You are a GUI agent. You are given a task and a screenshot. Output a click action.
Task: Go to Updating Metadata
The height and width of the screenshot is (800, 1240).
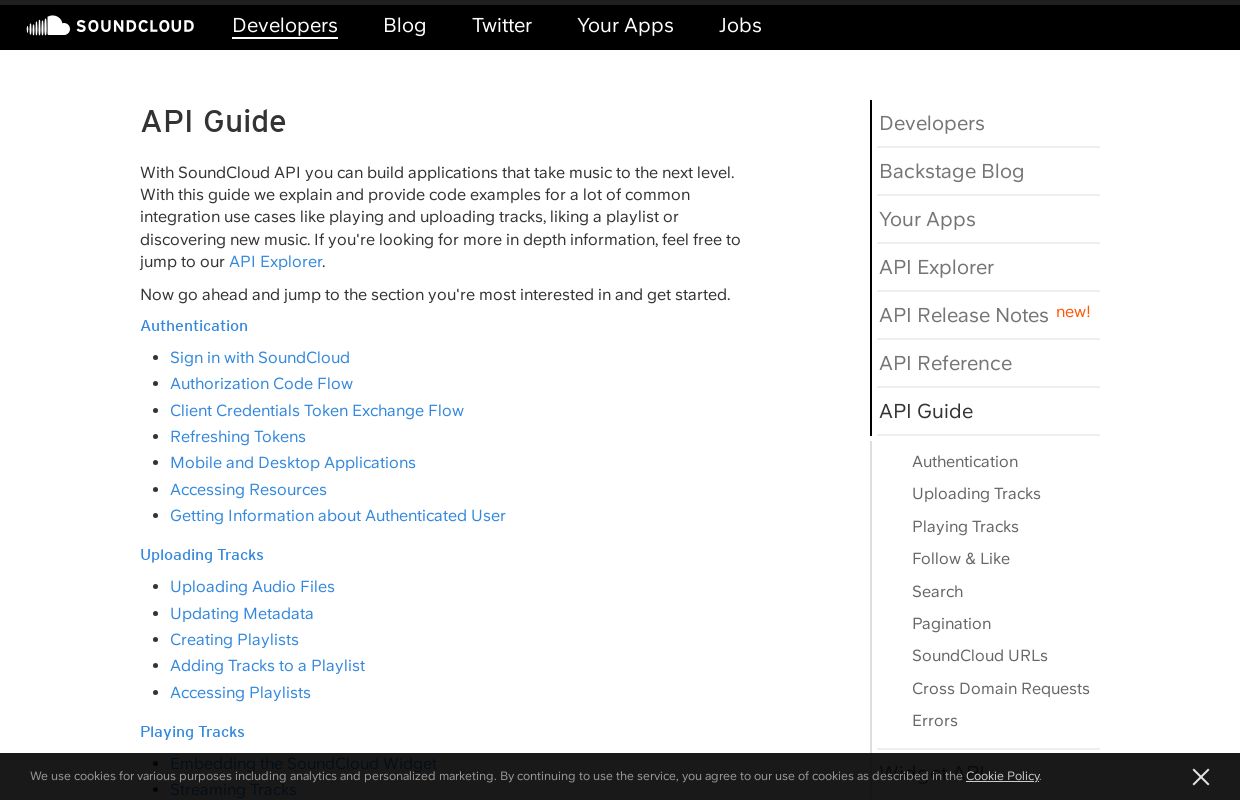click(x=242, y=614)
